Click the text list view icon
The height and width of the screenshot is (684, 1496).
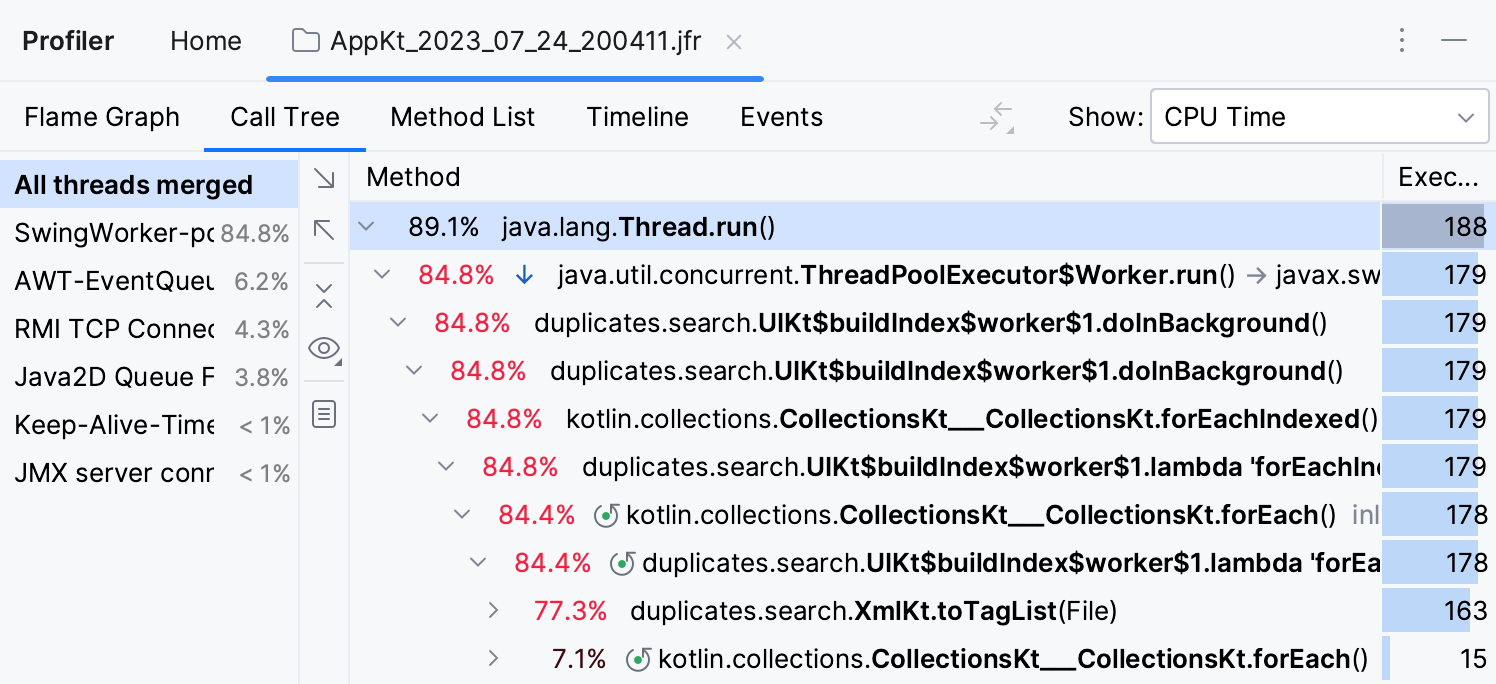pyautogui.click(x=324, y=413)
